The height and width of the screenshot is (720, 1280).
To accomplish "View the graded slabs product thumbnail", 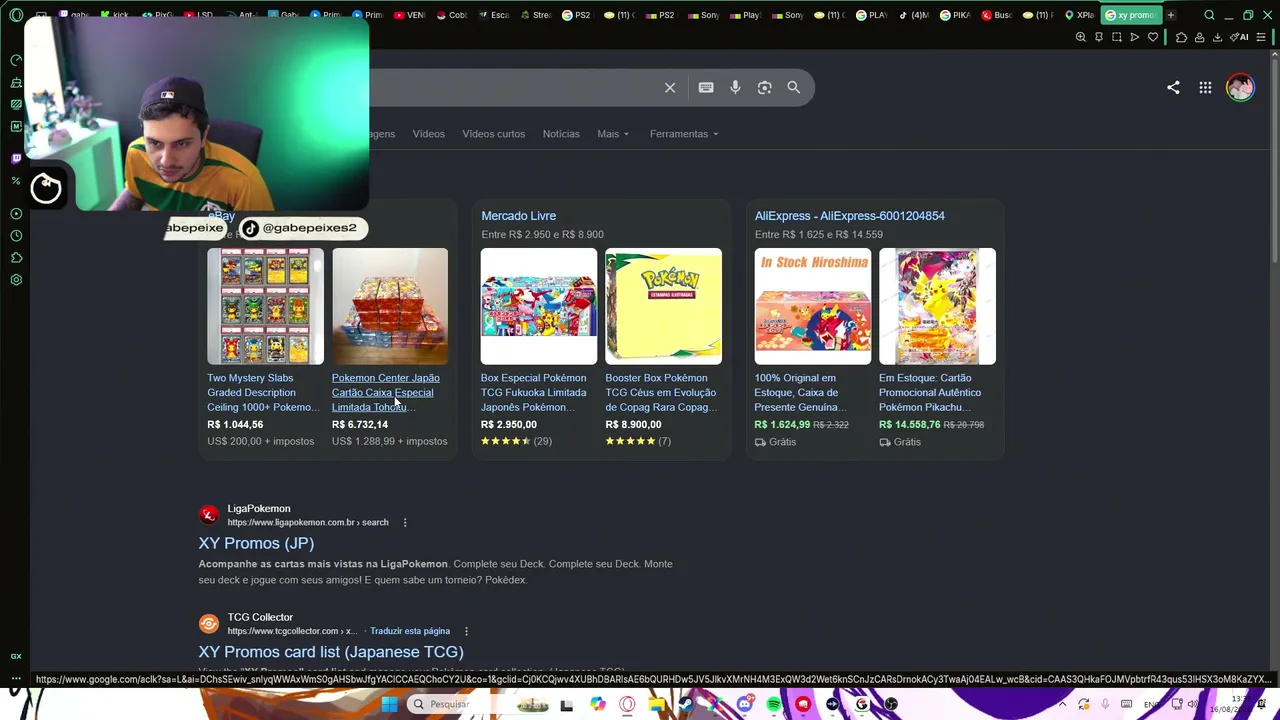I will 265,306.
